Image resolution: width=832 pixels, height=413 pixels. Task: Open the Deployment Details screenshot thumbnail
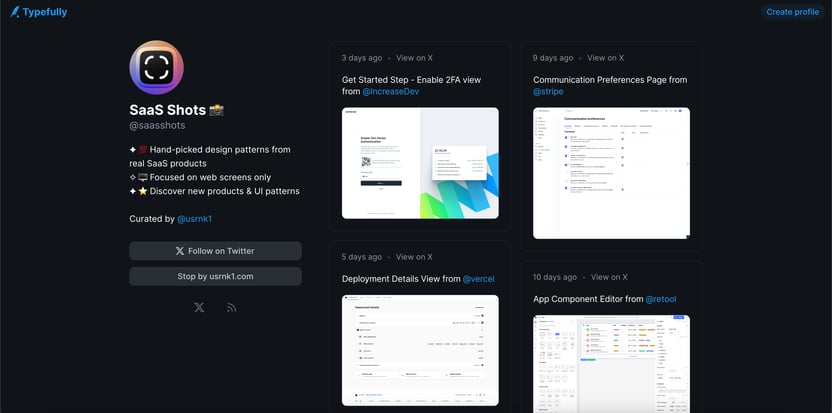(x=420, y=350)
